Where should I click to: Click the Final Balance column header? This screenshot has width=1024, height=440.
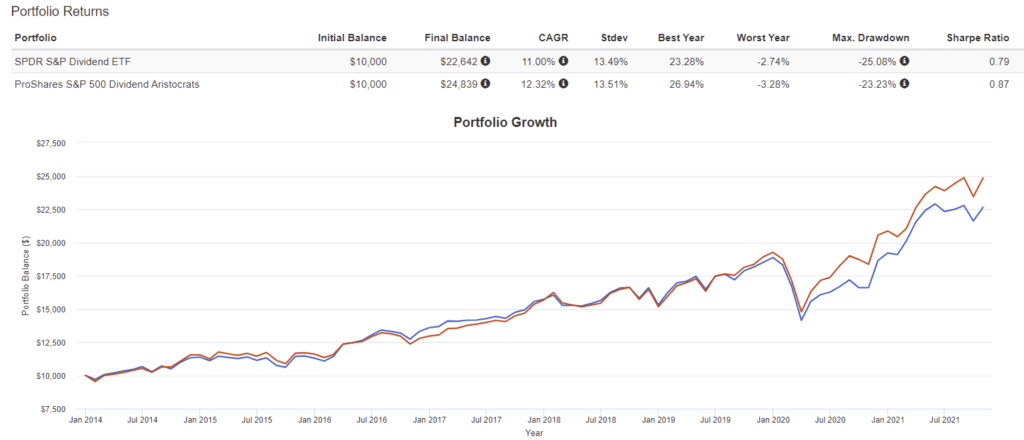(x=459, y=38)
